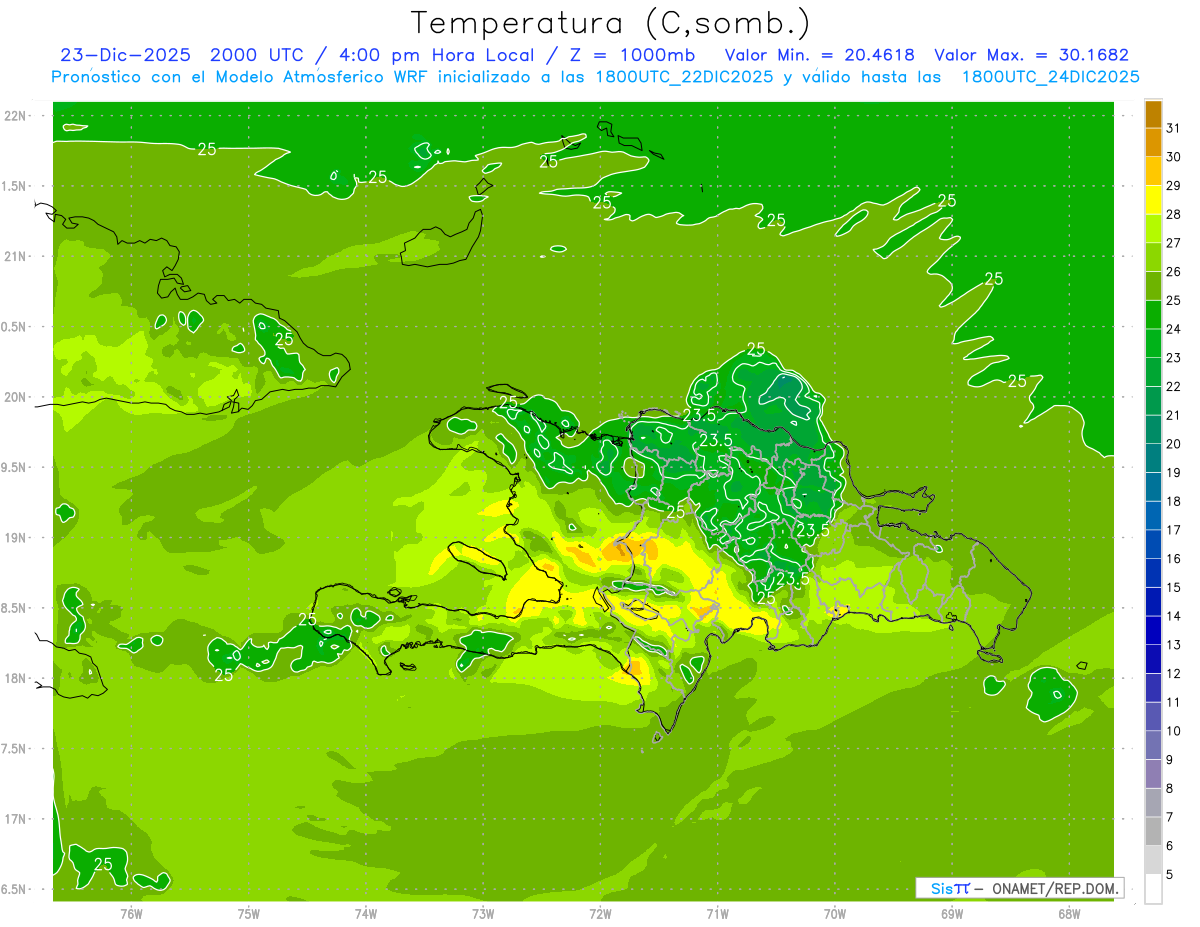Click the legend value "31"
Image resolution: width=1200 pixels, height=927 pixels.
1174,128
